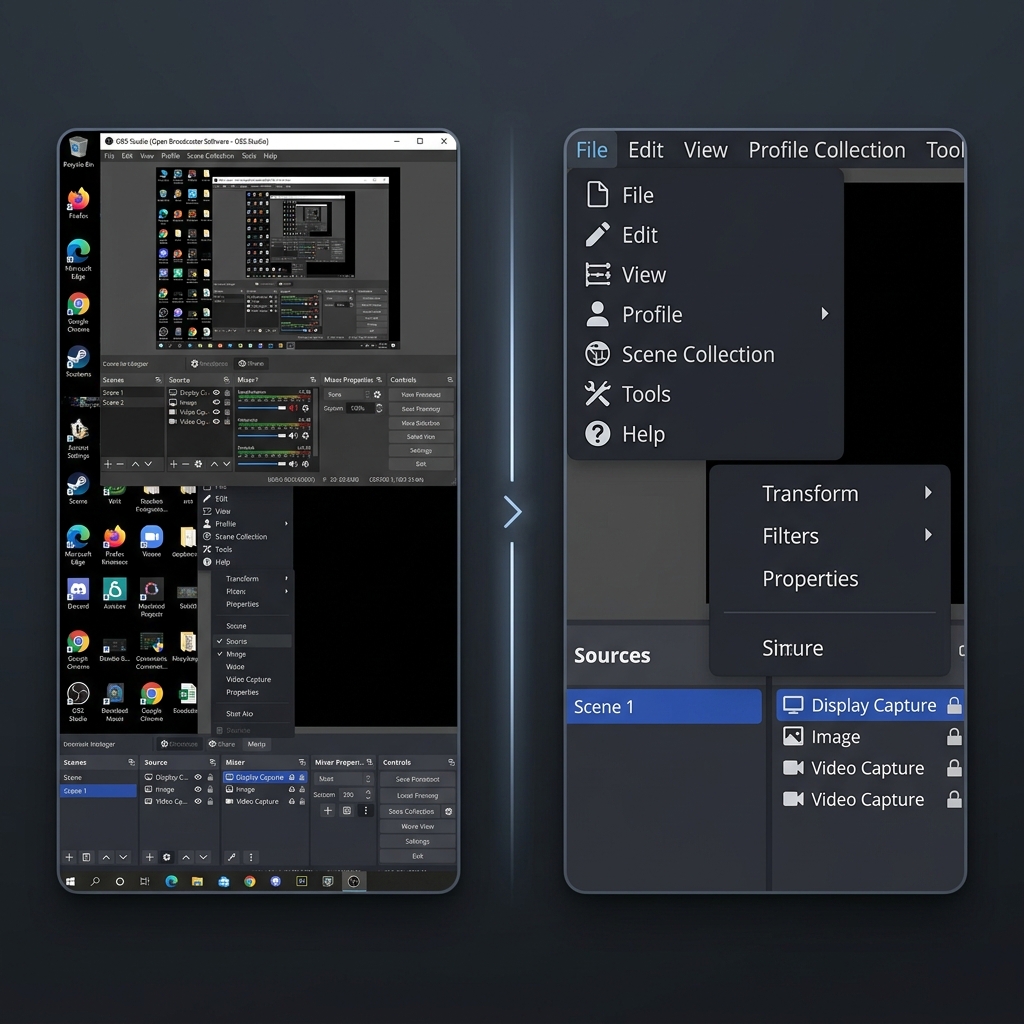Image resolution: width=1024 pixels, height=1024 pixels.
Task: Click the gear icon in upper OBS Sources toolbar
Action: tap(199, 464)
